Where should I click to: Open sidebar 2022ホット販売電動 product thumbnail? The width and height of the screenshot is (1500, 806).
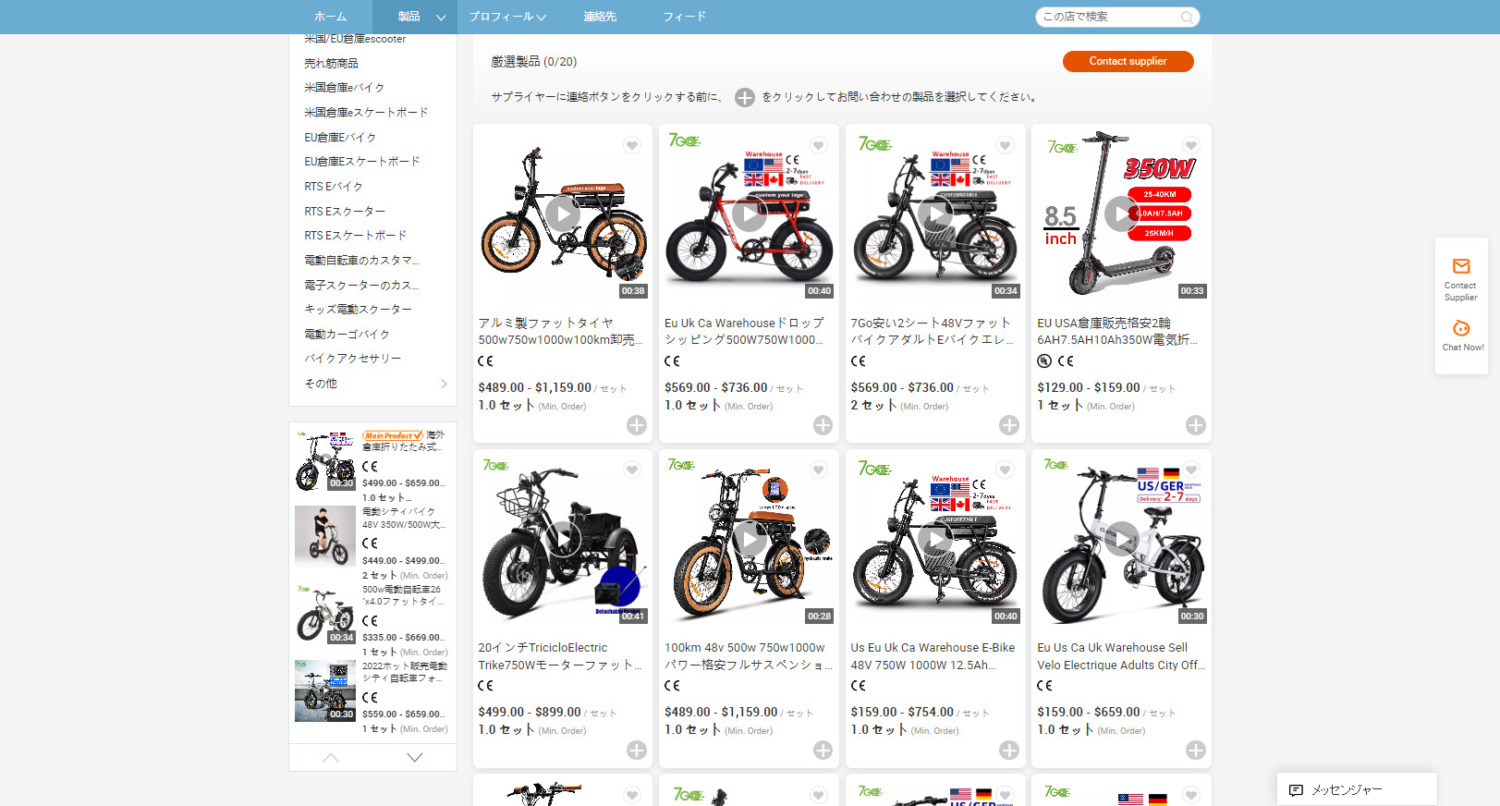[x=325, y=690]
